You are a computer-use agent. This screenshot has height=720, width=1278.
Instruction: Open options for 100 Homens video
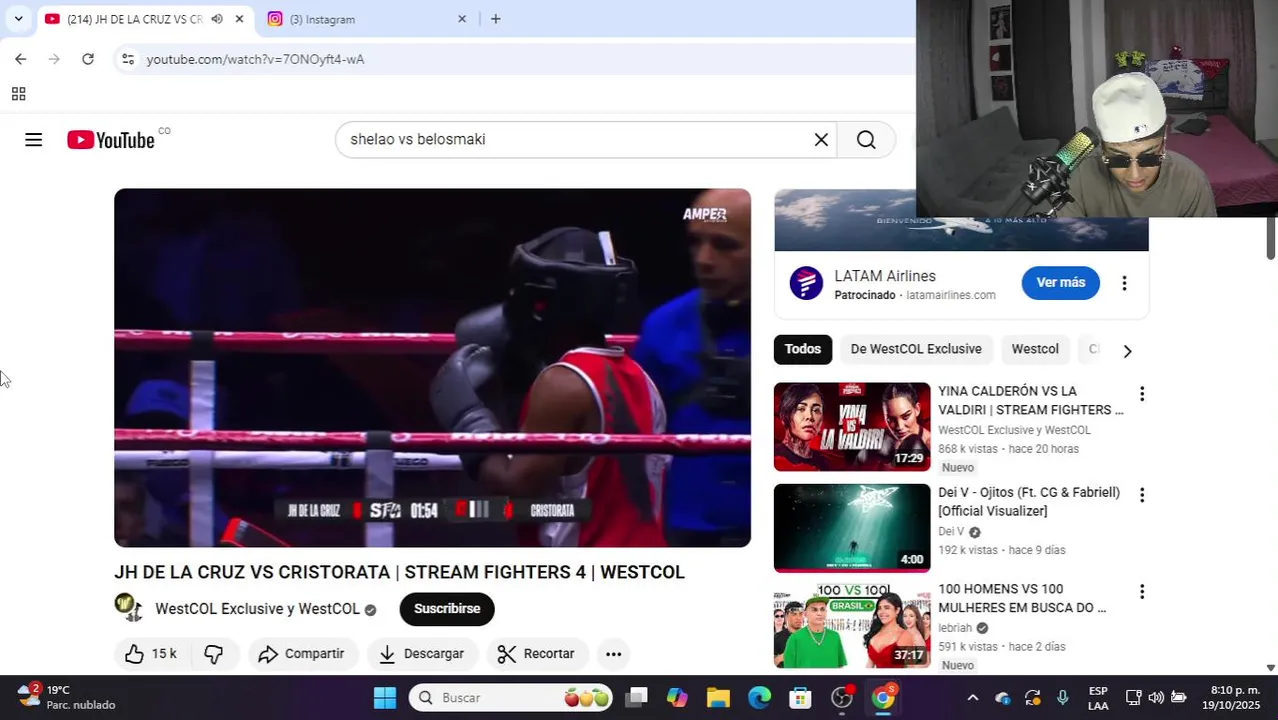click(x=1142, y=592)
